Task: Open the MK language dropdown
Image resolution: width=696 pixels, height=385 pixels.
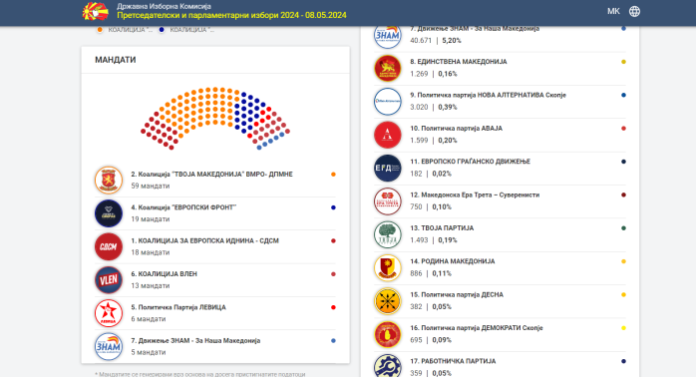Action: click(613, 12)
